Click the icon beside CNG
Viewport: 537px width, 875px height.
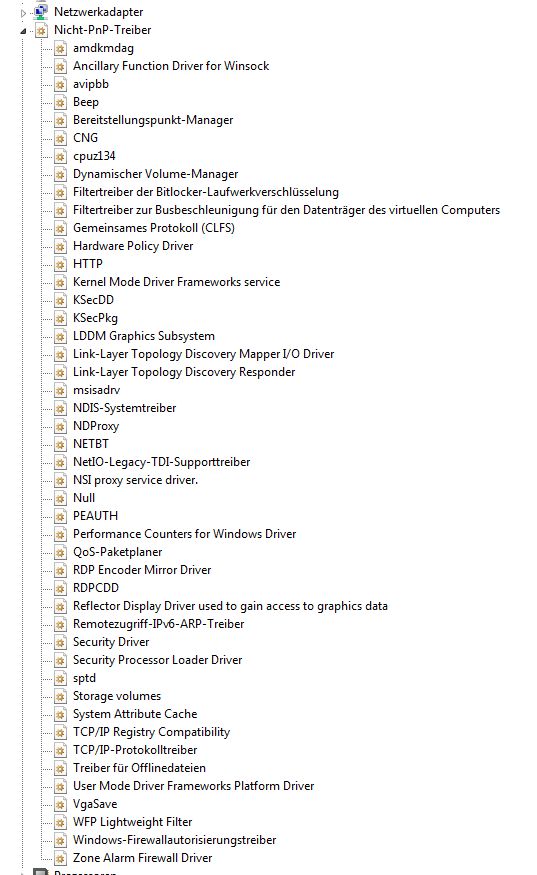point(60,138)
